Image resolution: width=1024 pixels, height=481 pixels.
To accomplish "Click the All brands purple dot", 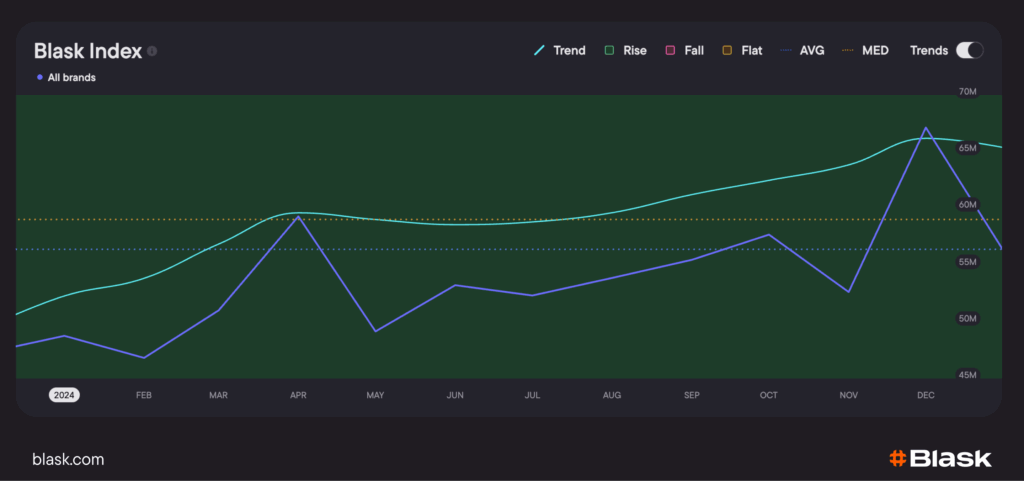I will (40, 77).
